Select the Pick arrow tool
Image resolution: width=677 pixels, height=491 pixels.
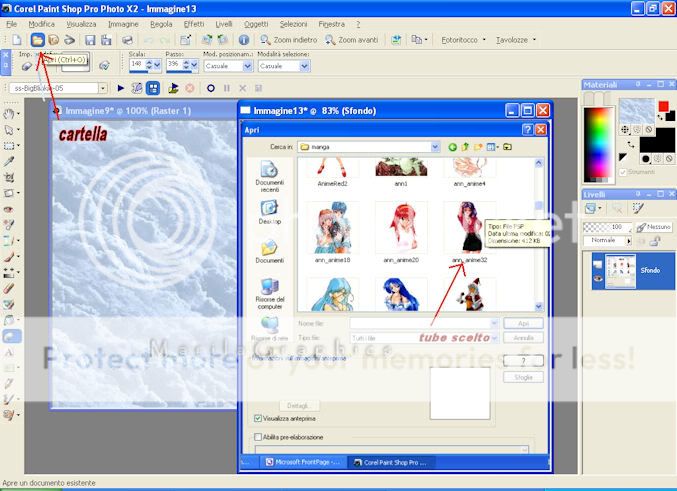[x=9, y=130]
